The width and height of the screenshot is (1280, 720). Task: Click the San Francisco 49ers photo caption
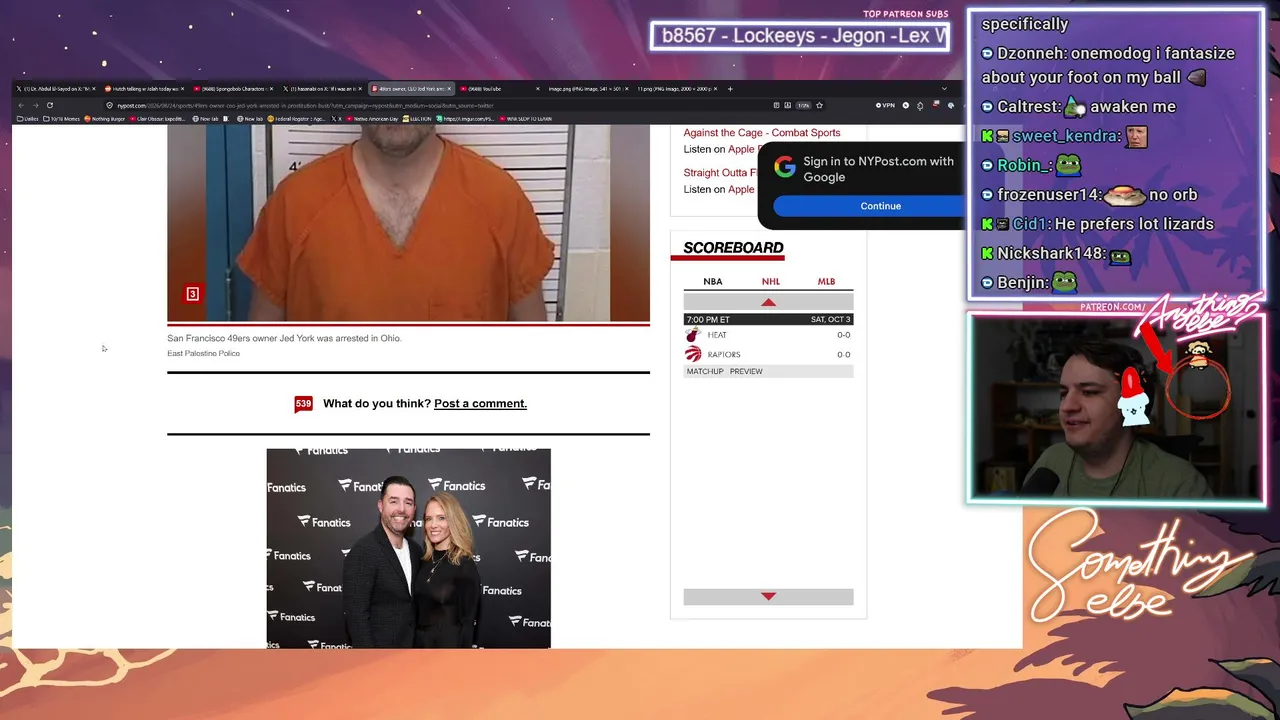click(284, 338)
